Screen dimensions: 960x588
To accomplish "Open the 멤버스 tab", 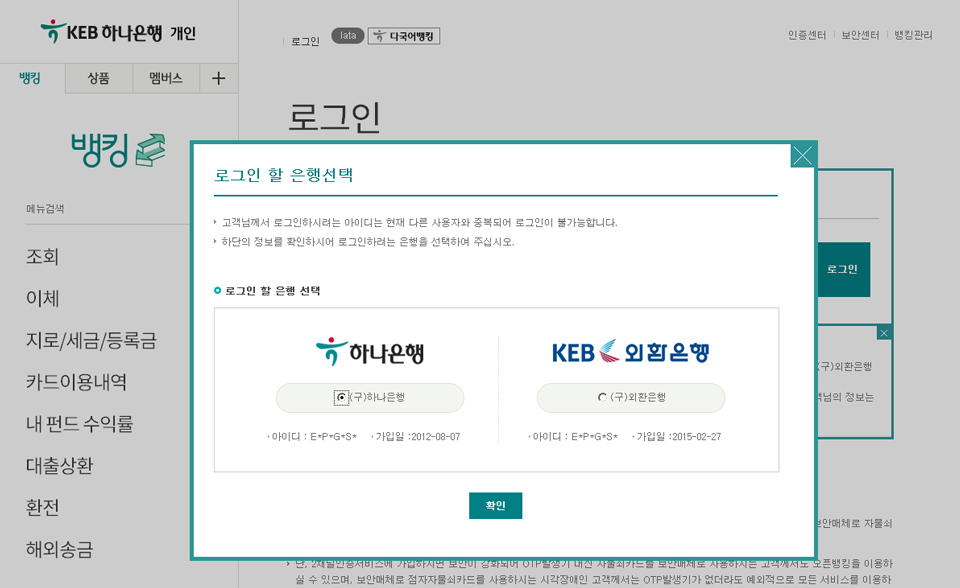I will point(166,78).
